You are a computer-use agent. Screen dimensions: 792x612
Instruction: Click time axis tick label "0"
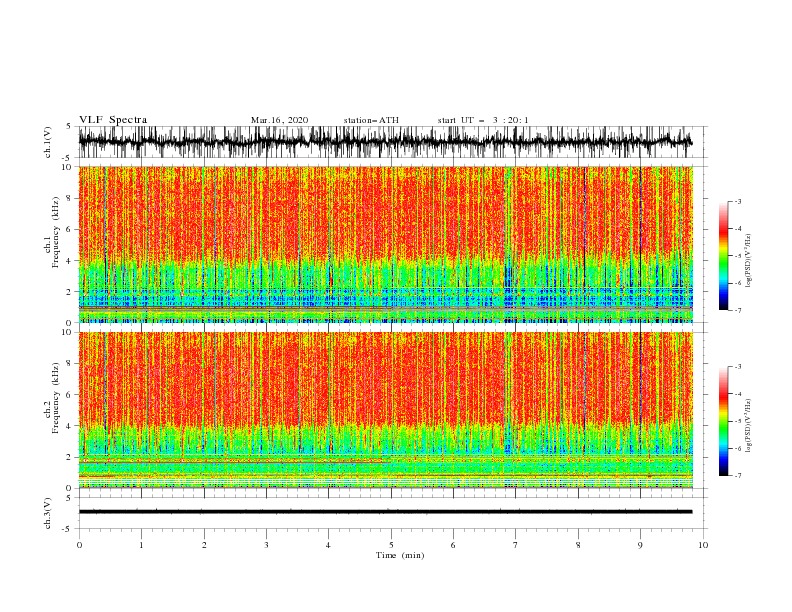point(79,545)
